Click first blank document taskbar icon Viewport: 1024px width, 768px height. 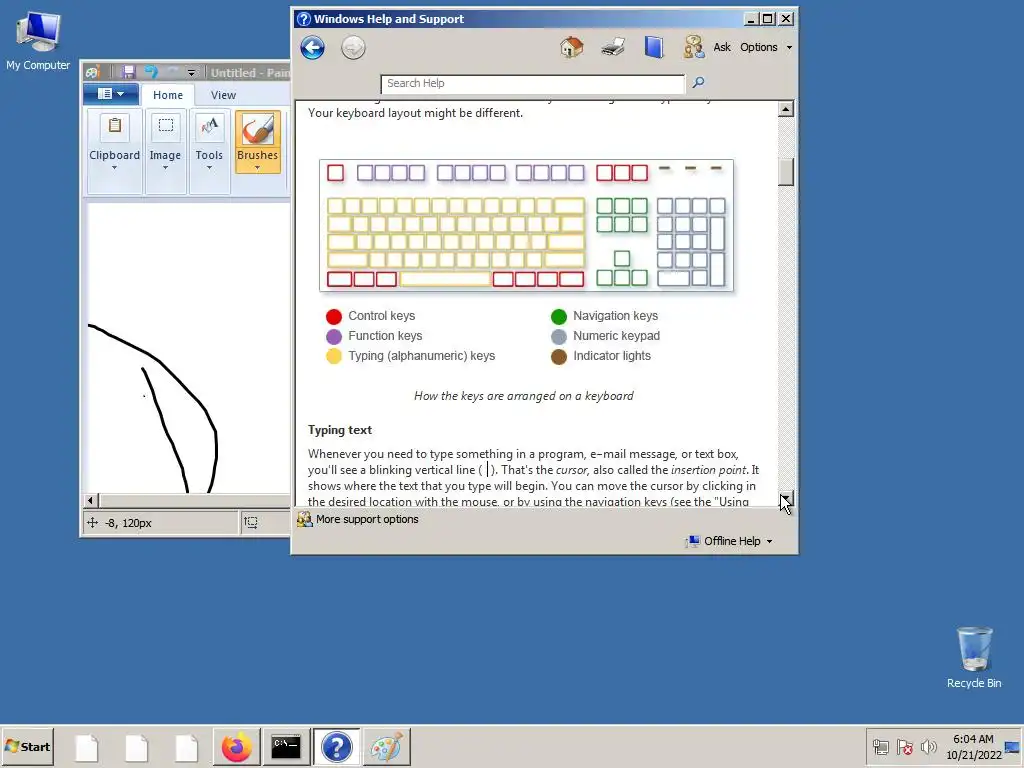click(x=87, y=747)
